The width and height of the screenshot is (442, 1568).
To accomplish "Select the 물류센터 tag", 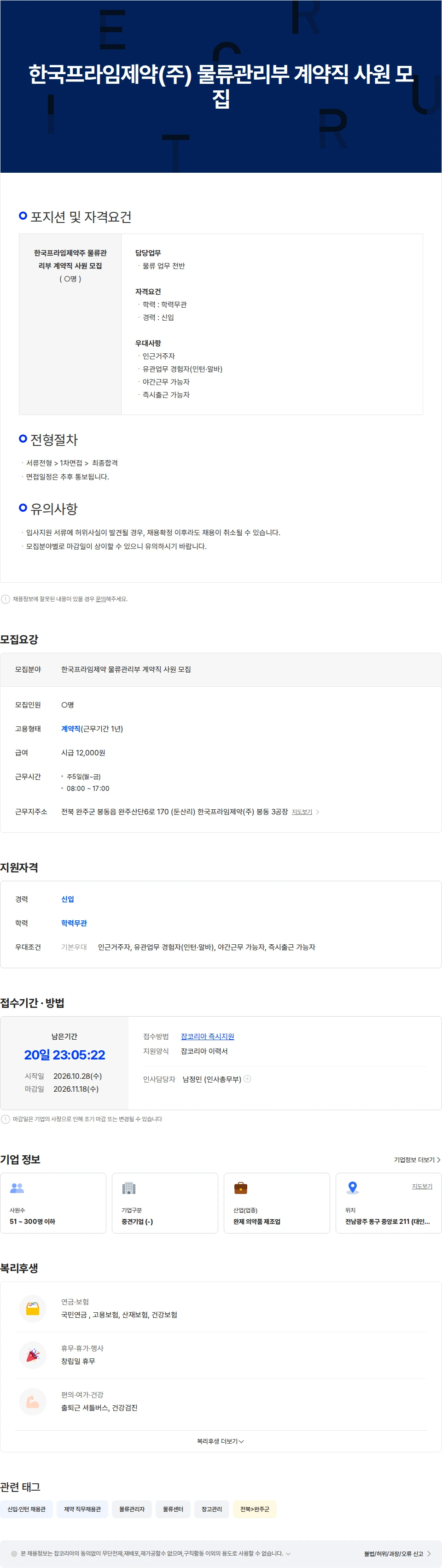I will [x=173, y=1509].
